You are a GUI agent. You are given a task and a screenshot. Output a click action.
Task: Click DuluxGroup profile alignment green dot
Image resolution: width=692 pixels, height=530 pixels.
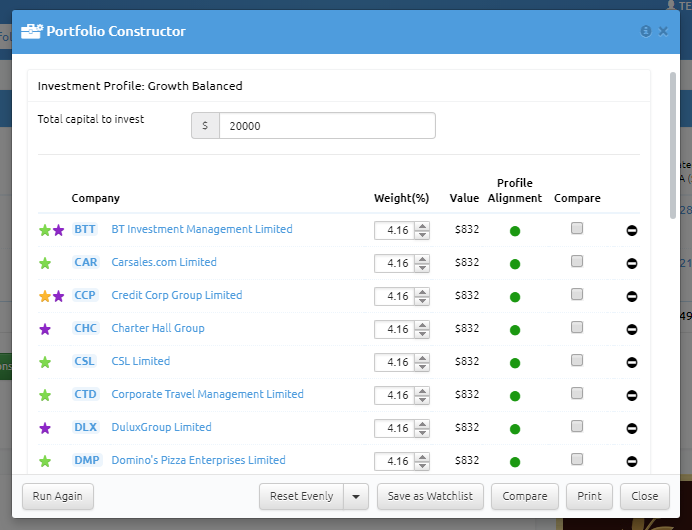pyautogui.click(x=515, y=429)
